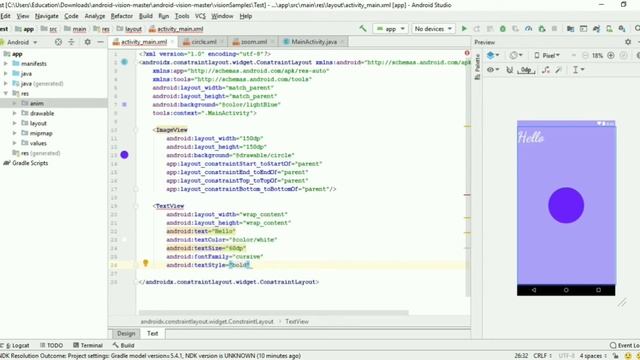Screen dimensions: 640x360
Task: Open the Pixel device dropdown
Action: click(547, 56)
